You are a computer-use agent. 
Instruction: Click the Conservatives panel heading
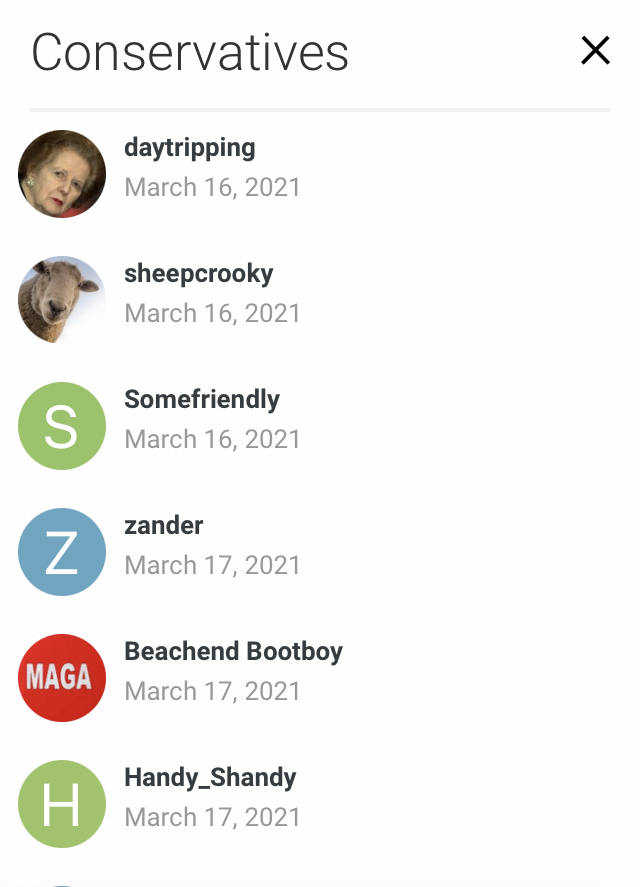point(190,52)
